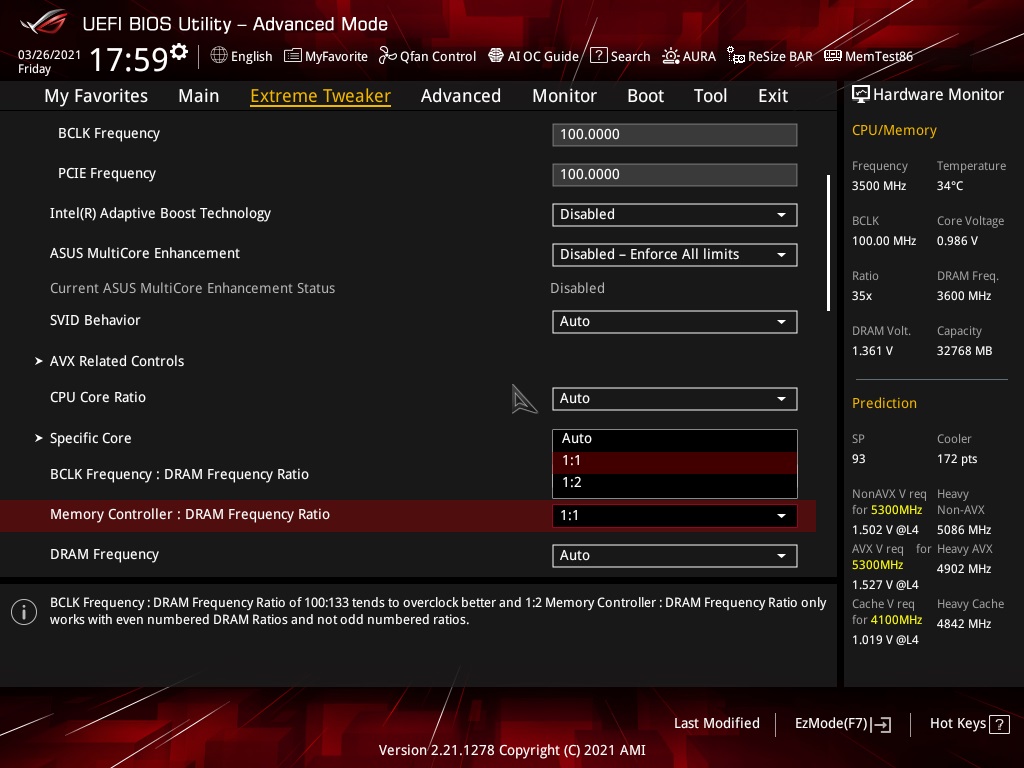The image size is (1024, 768).
Task: Choose 1:1 in the open ratio list
Action: coord(675,461)
